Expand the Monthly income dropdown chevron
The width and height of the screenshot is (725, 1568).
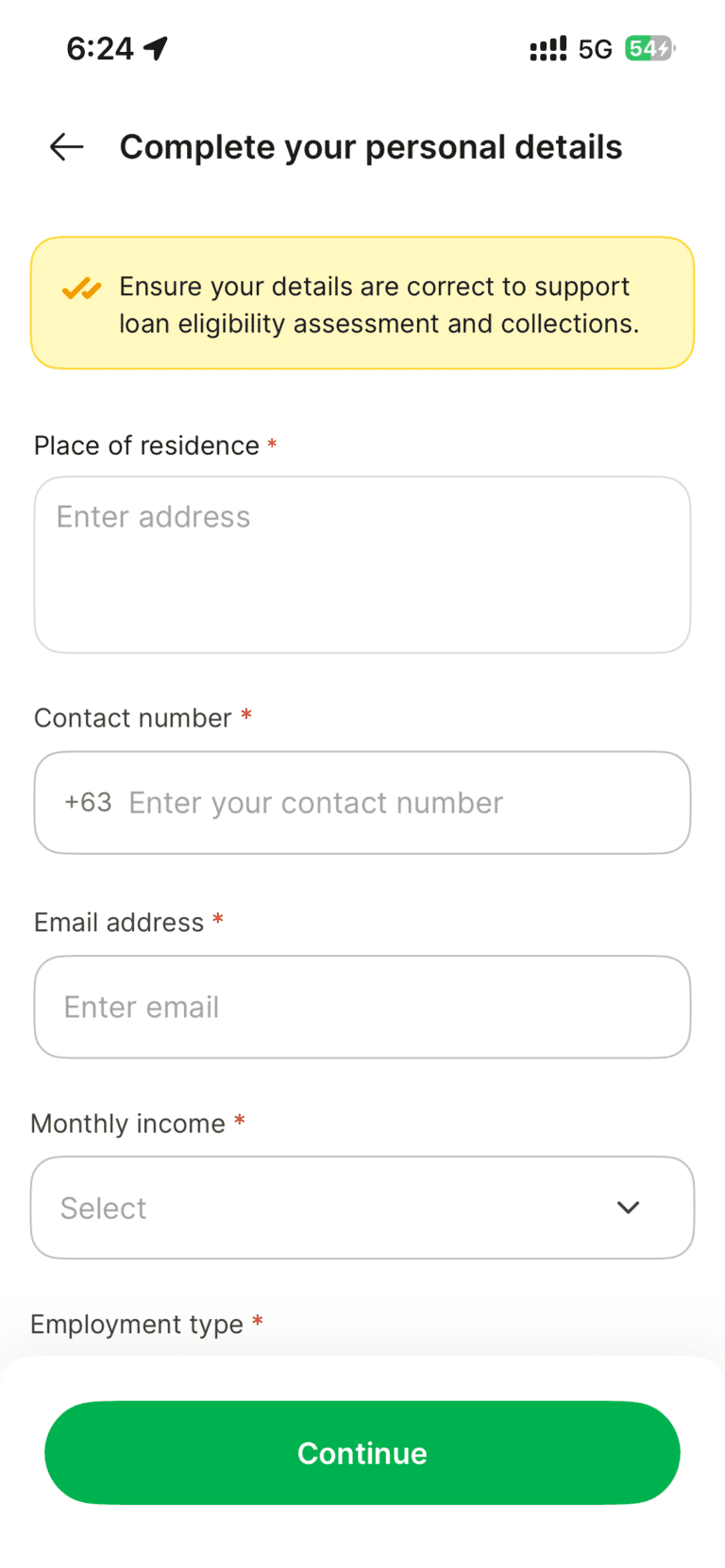tap(628, 1208)
